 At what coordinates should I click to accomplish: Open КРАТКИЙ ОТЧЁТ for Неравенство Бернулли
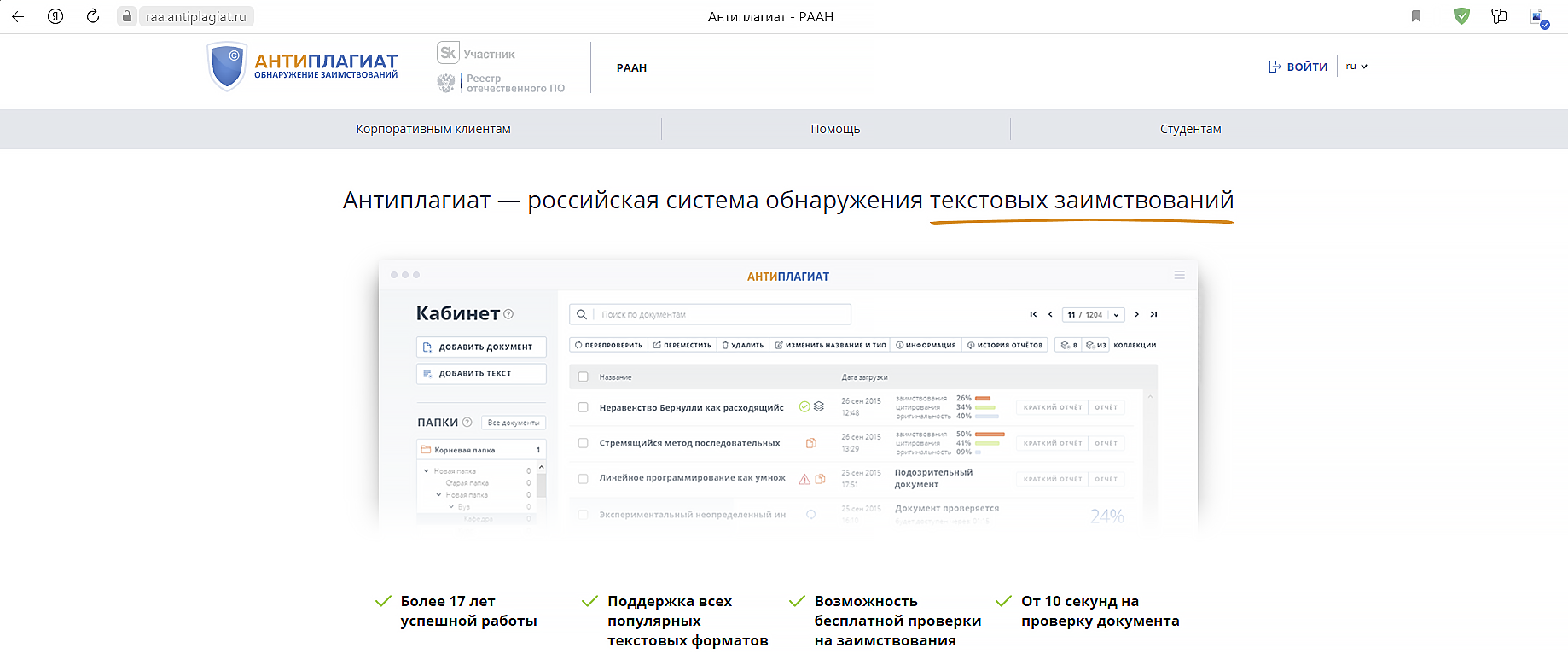point(1053,407)
